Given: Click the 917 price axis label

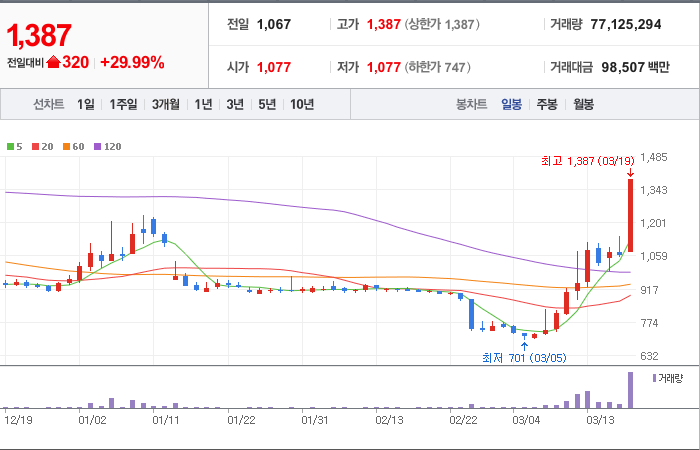Looking at the screenshot, I should (x=649, y=290).
